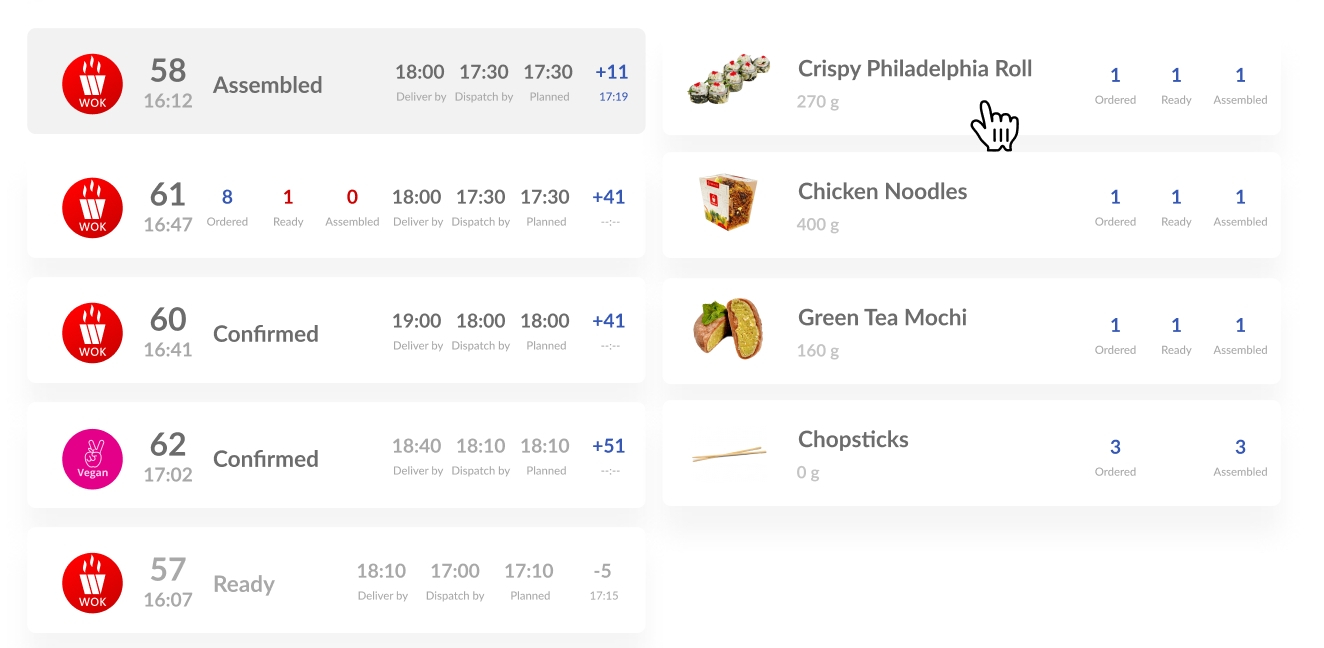This screenshot has height=648, width=1324.
Task: Click the WOK logo on order 58
Action: pos(92,84)
